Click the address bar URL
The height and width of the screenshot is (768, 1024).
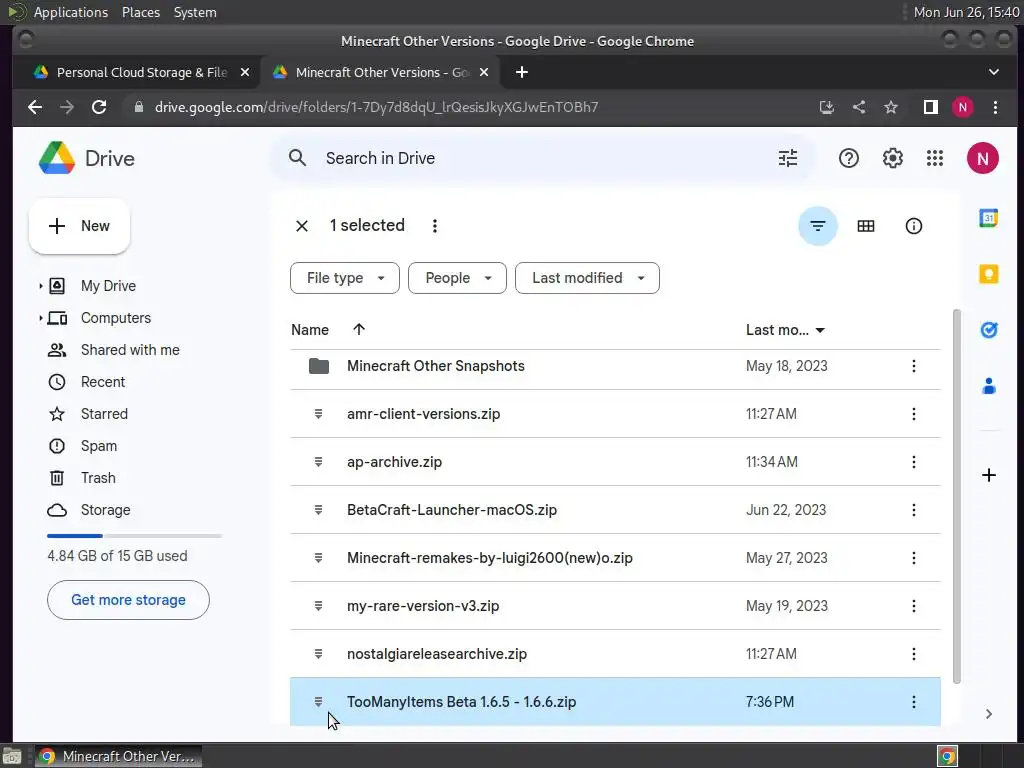pos(376,107)
